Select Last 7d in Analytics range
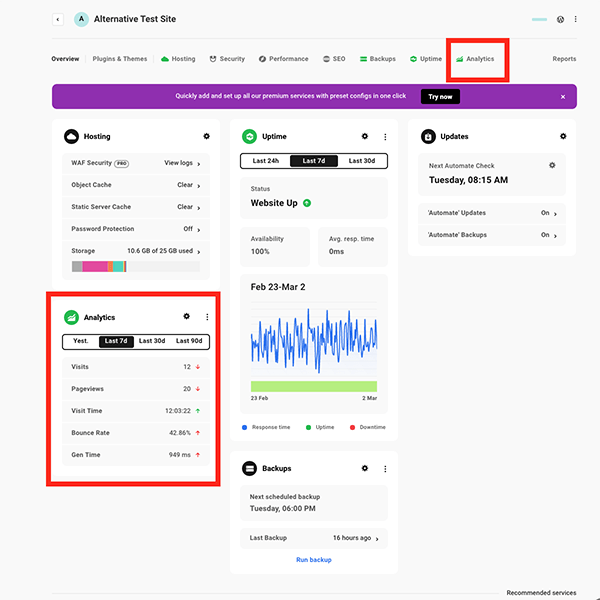The width and height of the screenshot is (600, 600). click(x=116, y=341)
